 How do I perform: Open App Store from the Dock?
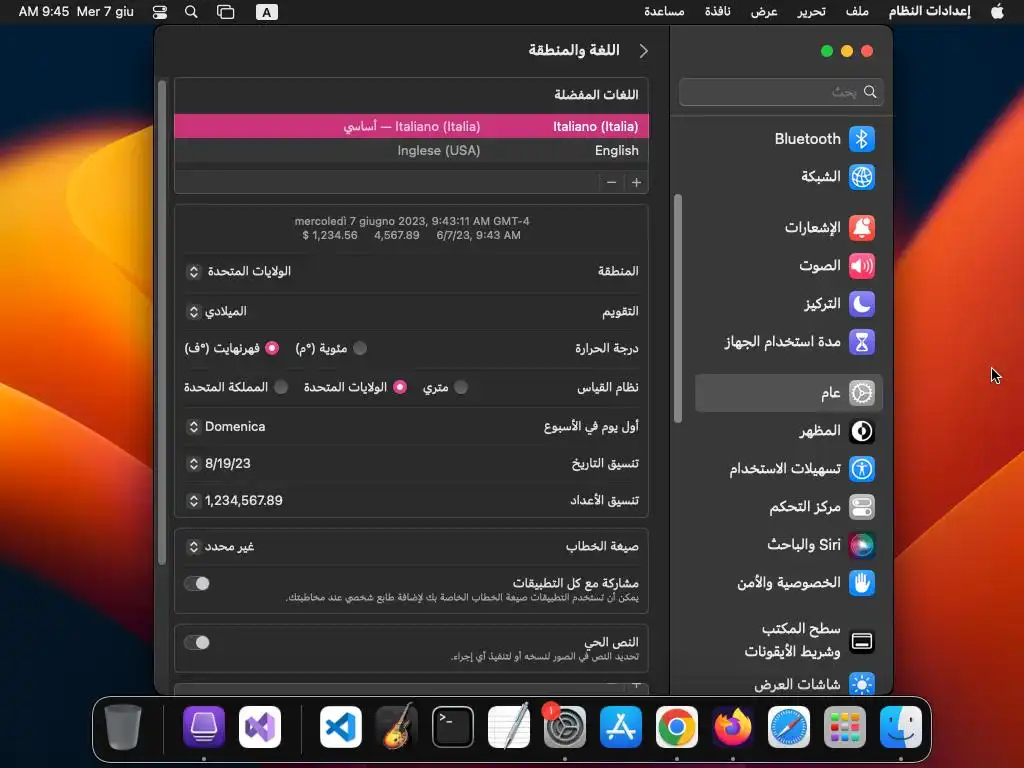coord(620,727)
